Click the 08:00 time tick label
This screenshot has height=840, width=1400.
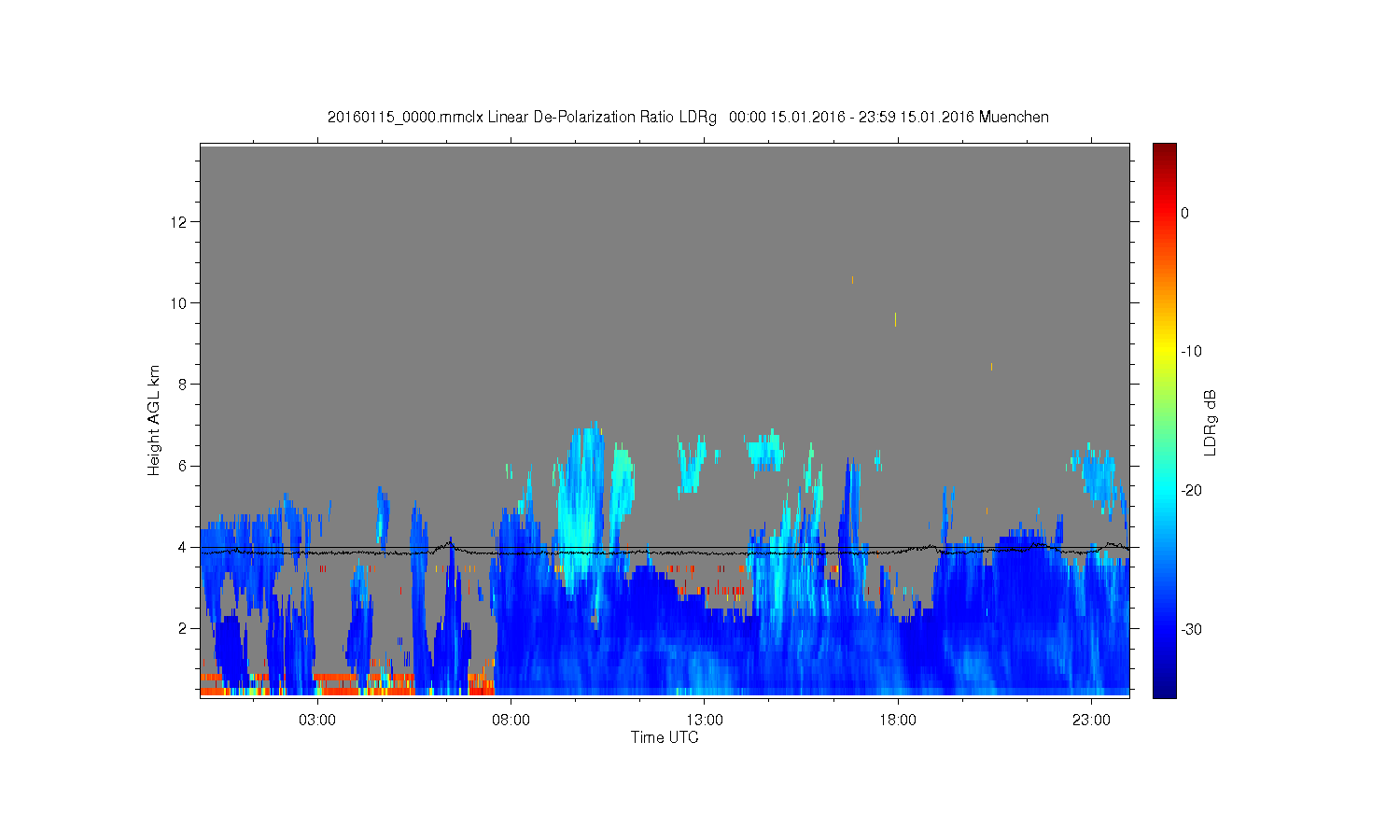pyautogui.click(x=511, y=721)
